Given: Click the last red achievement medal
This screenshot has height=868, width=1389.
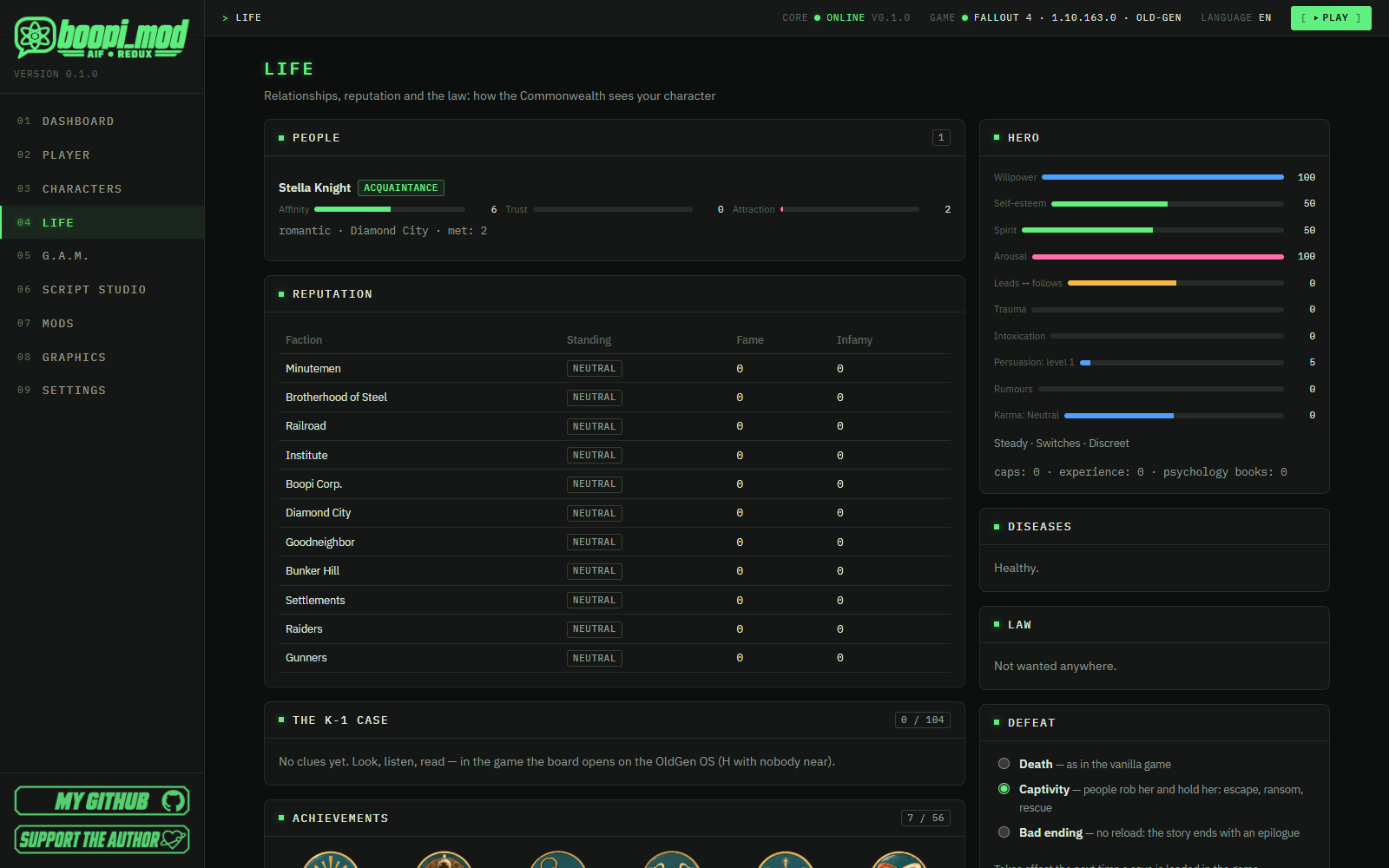Looking at the screenshot, I should 899,859.
